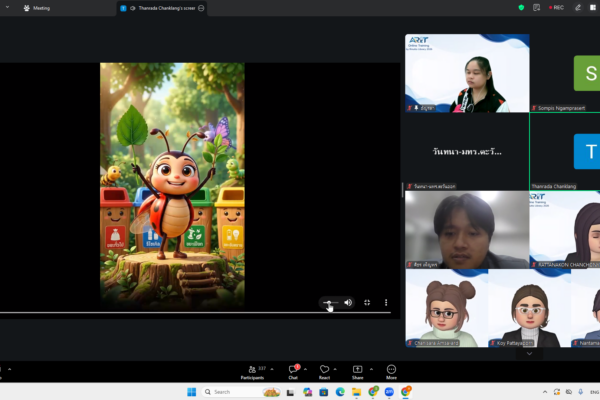Open the meeting notes icon beside the shield
The width and height of the screenshot is (600, 400).
[536, 7]
